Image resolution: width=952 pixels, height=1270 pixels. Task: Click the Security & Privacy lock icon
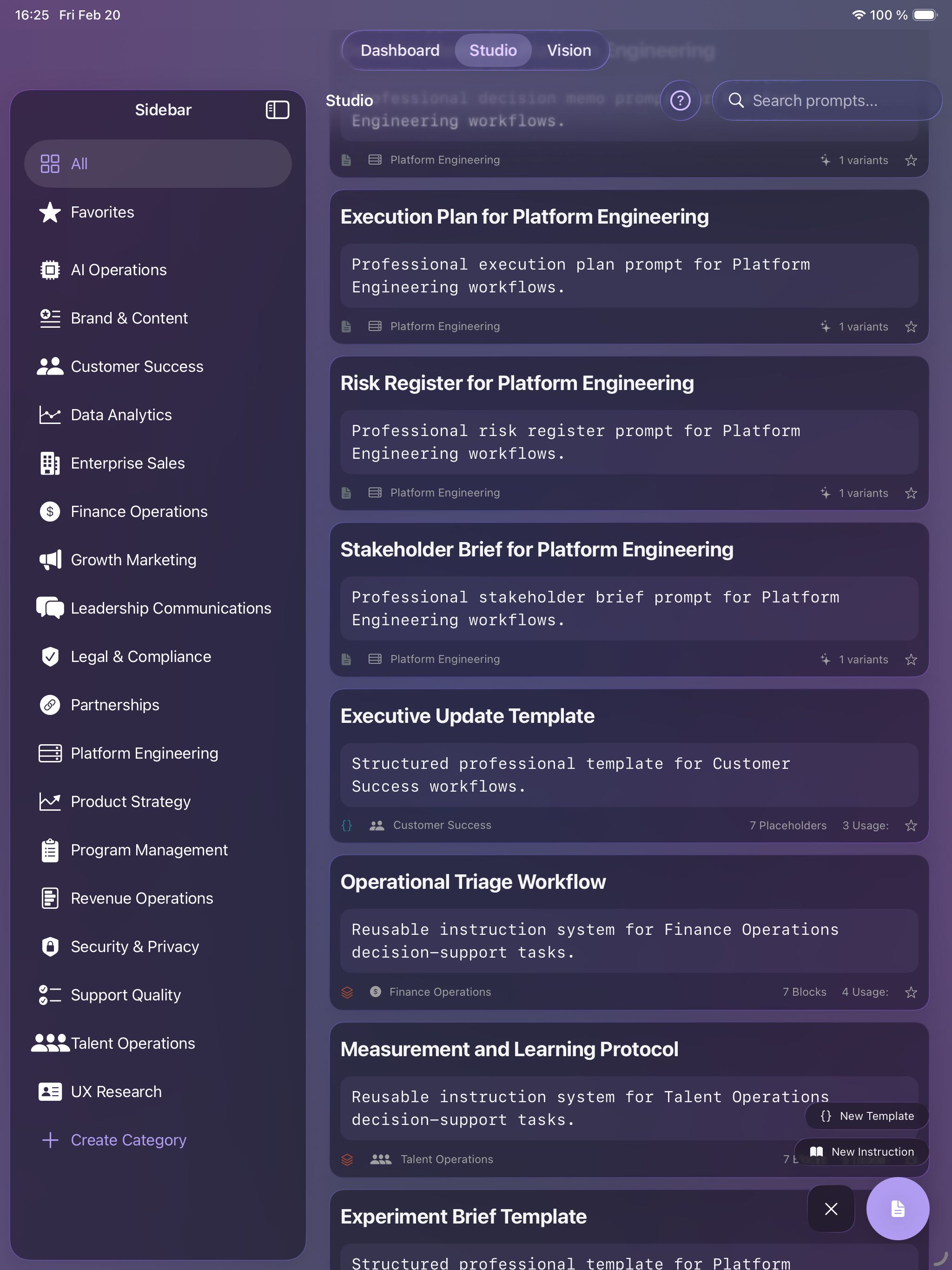(x=50, y=946)
